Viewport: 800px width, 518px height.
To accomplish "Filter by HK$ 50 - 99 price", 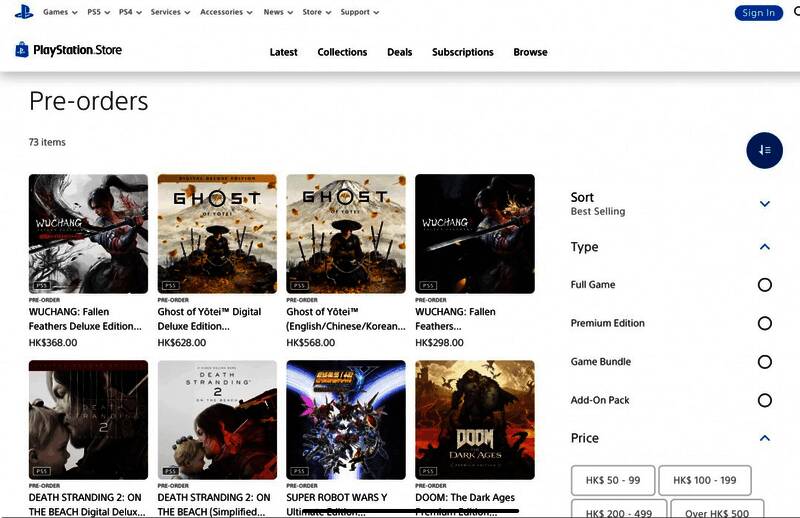I will click(x=611, y=480).
